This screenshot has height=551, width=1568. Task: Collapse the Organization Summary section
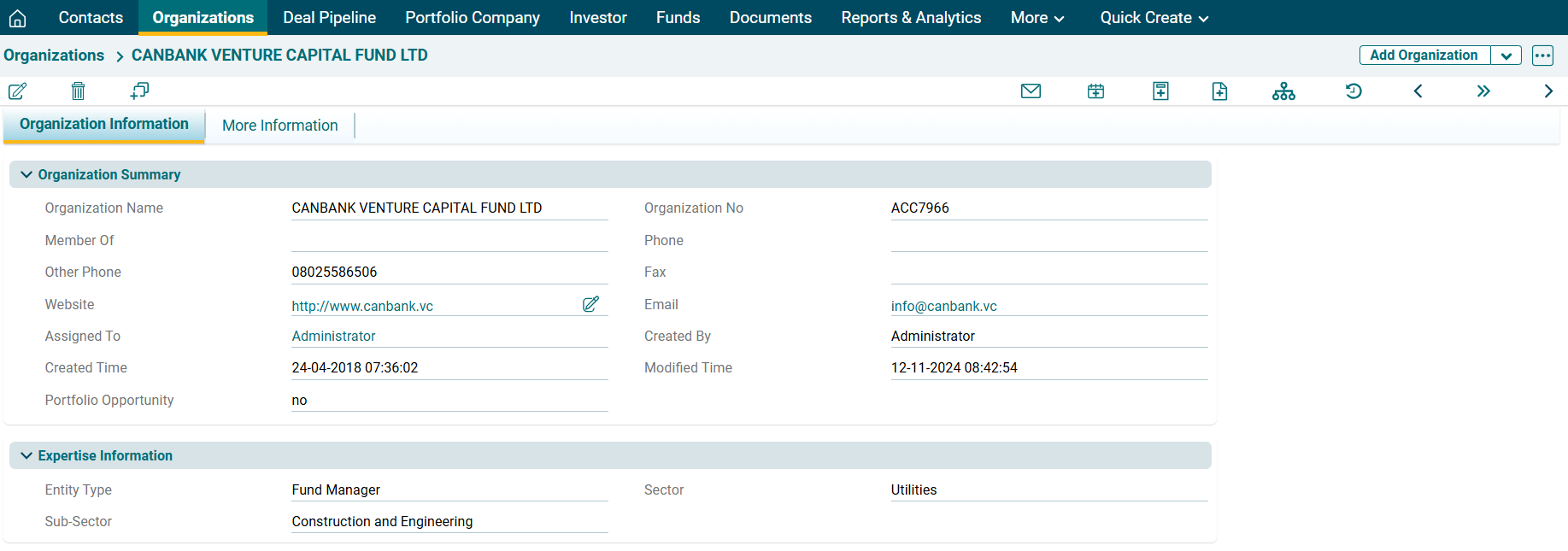(26, 174)
